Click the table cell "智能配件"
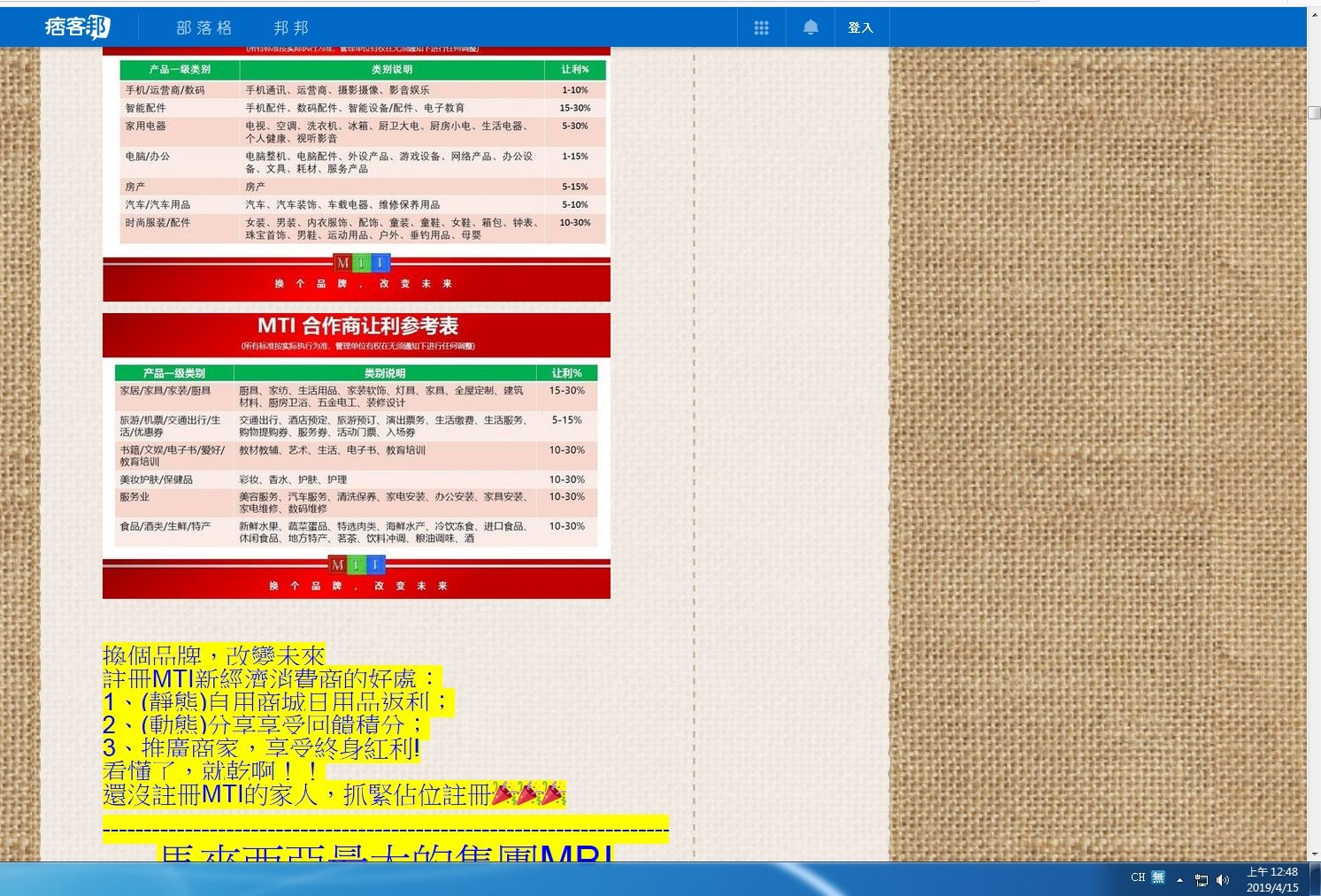The image size is (1321, 896). pyautogui.click(x=145, y=108)
